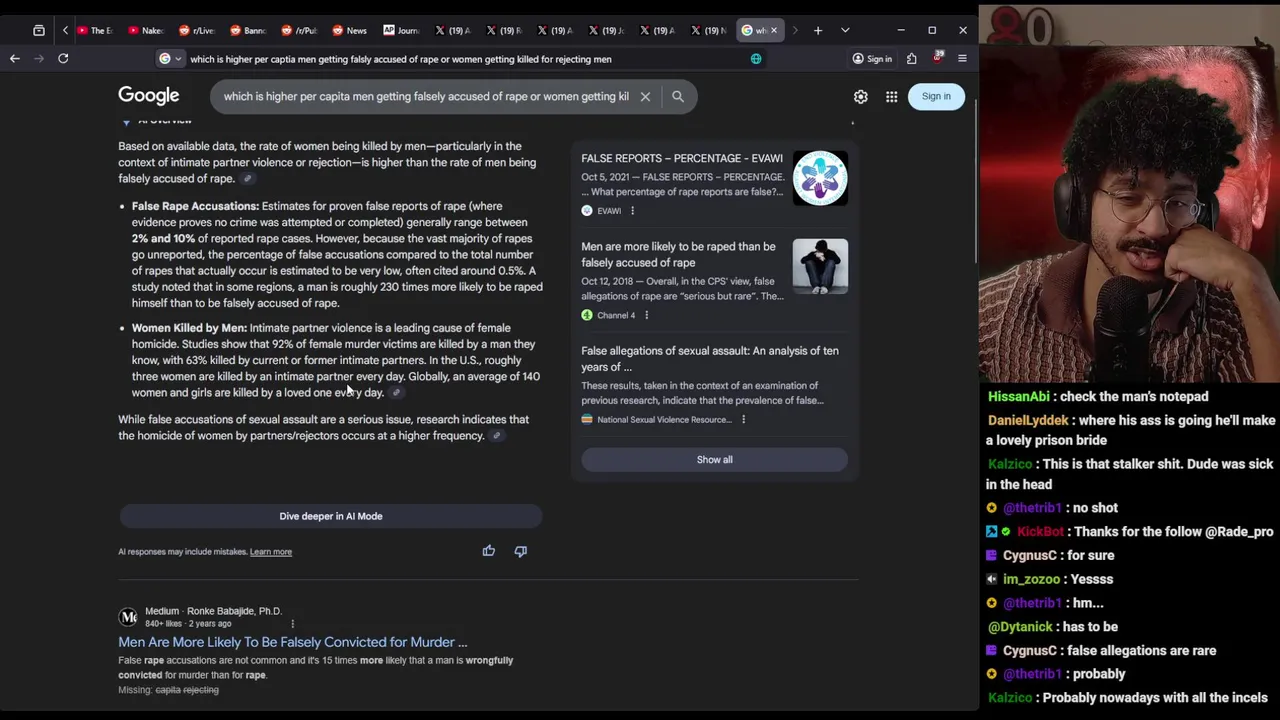The width and height of the screenshot is (1280, 720).
Task: Open 'False allegations of sexual assault' source
Action: [x=710, y=359]
